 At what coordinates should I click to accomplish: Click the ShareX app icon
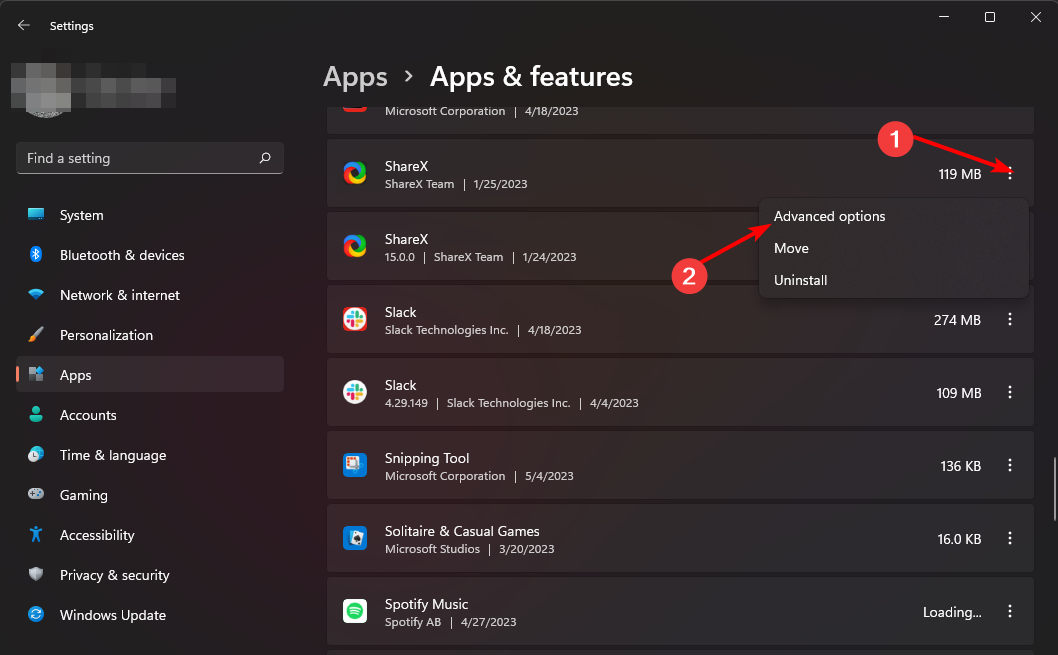point(355,173)
